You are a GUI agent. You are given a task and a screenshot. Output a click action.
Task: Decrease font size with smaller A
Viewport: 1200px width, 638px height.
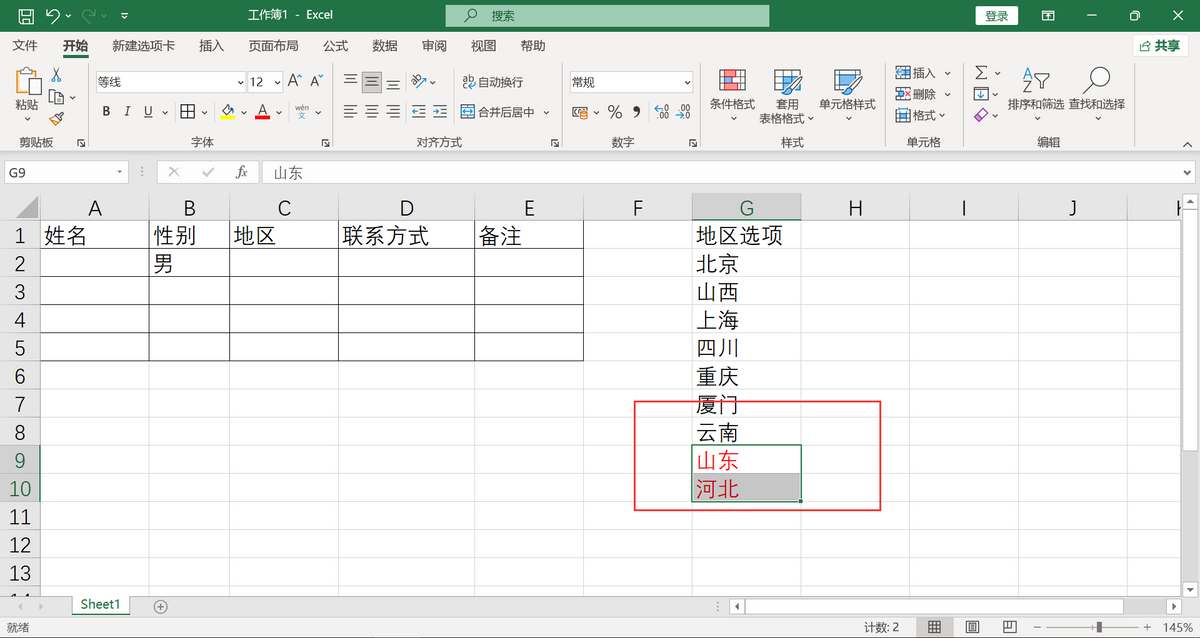(x=316, y=81)
